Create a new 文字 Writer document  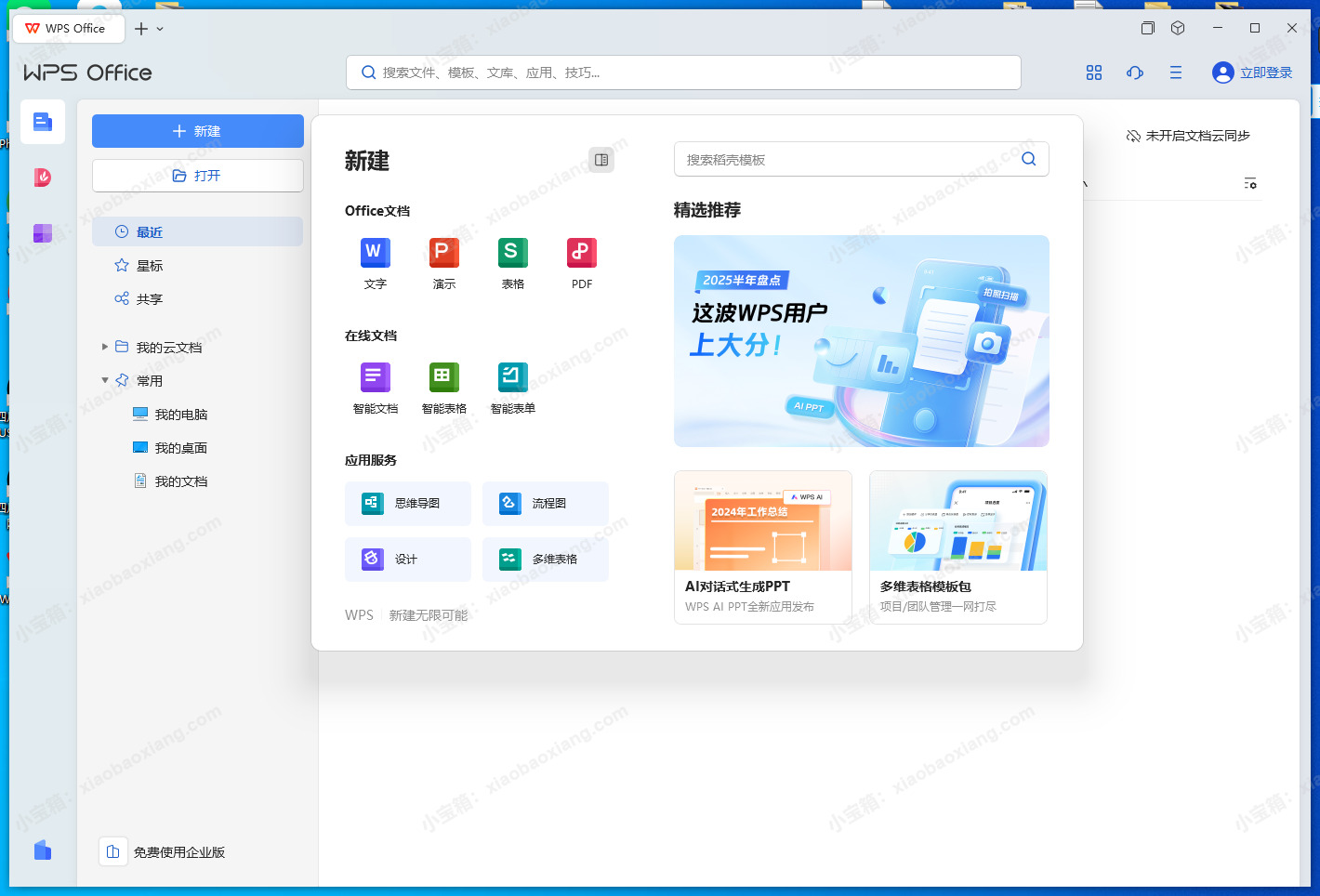click(375, 253)
